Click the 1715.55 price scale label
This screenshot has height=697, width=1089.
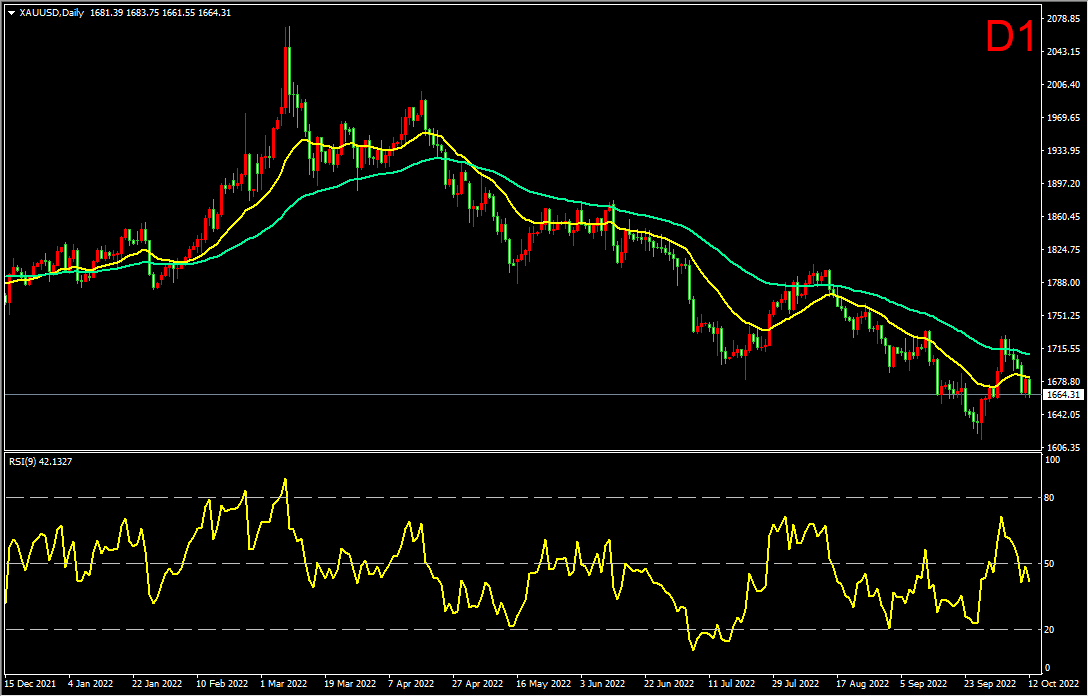tap(1063, 348)
